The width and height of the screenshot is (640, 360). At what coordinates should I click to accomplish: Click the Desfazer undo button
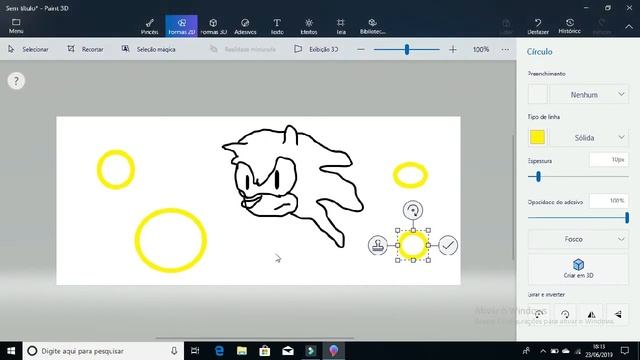[x=538, y=26]
